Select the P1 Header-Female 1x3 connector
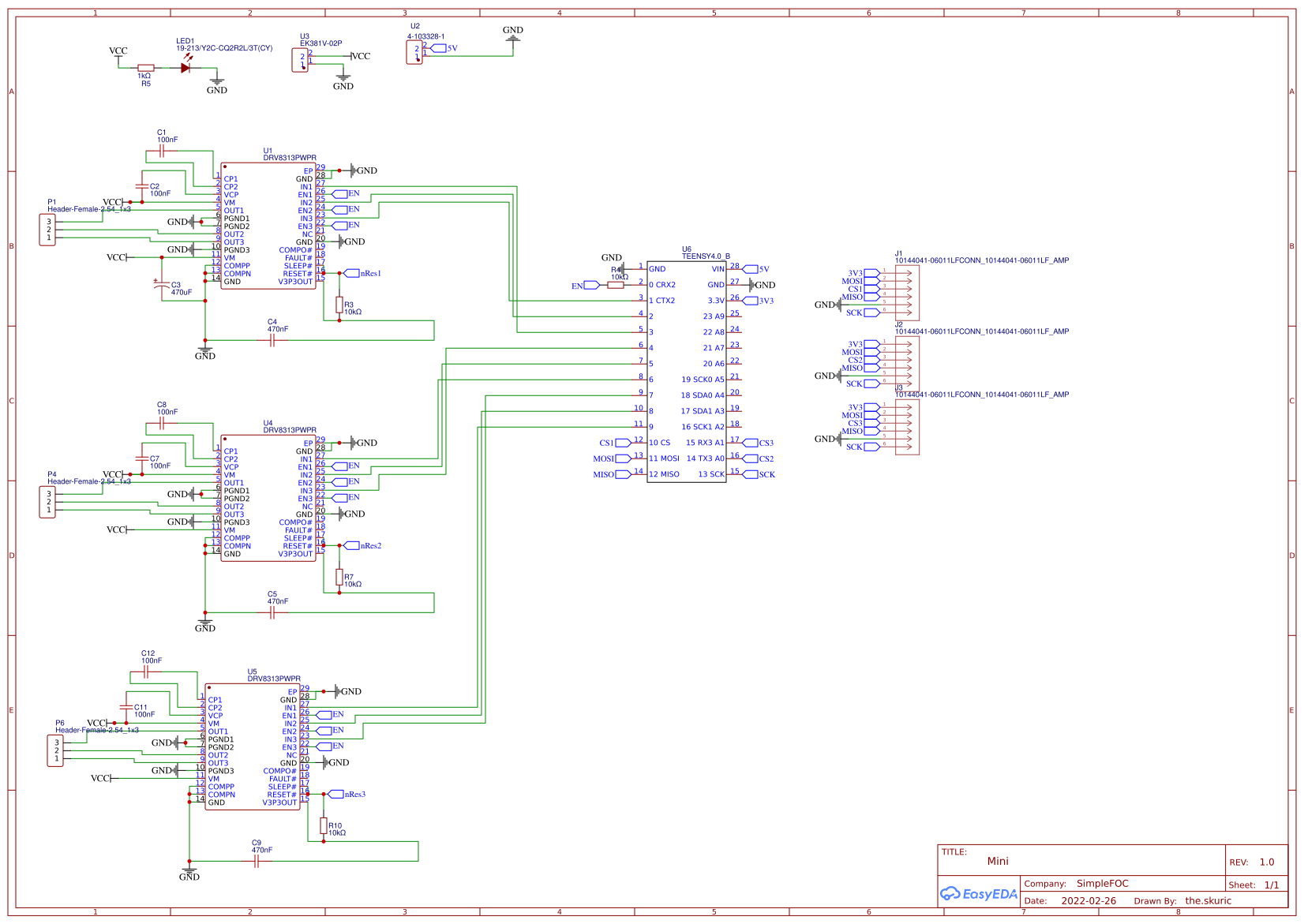This screenshot has height=924, width=1304. [x=47, y=229]
